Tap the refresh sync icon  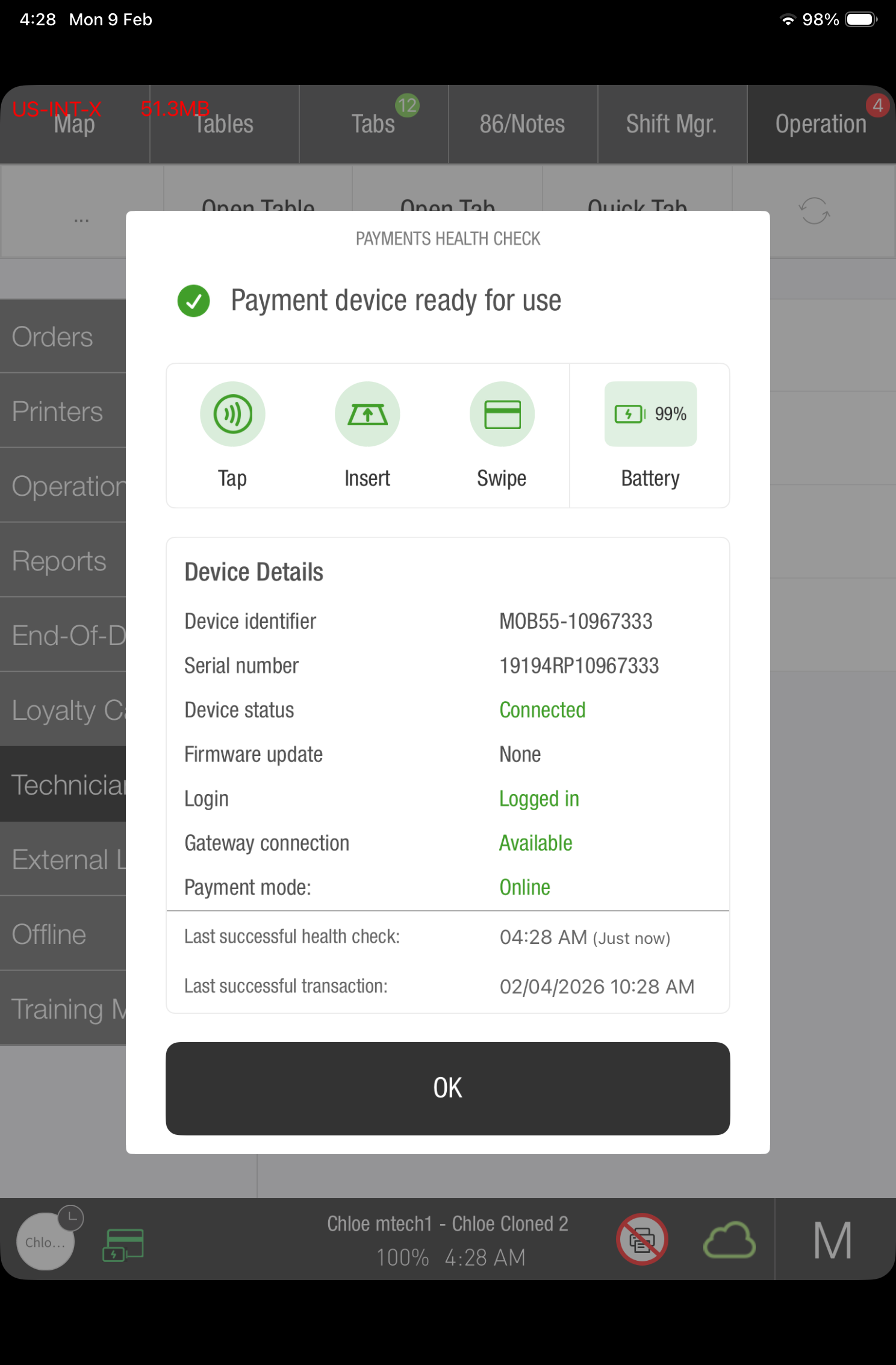814,211
